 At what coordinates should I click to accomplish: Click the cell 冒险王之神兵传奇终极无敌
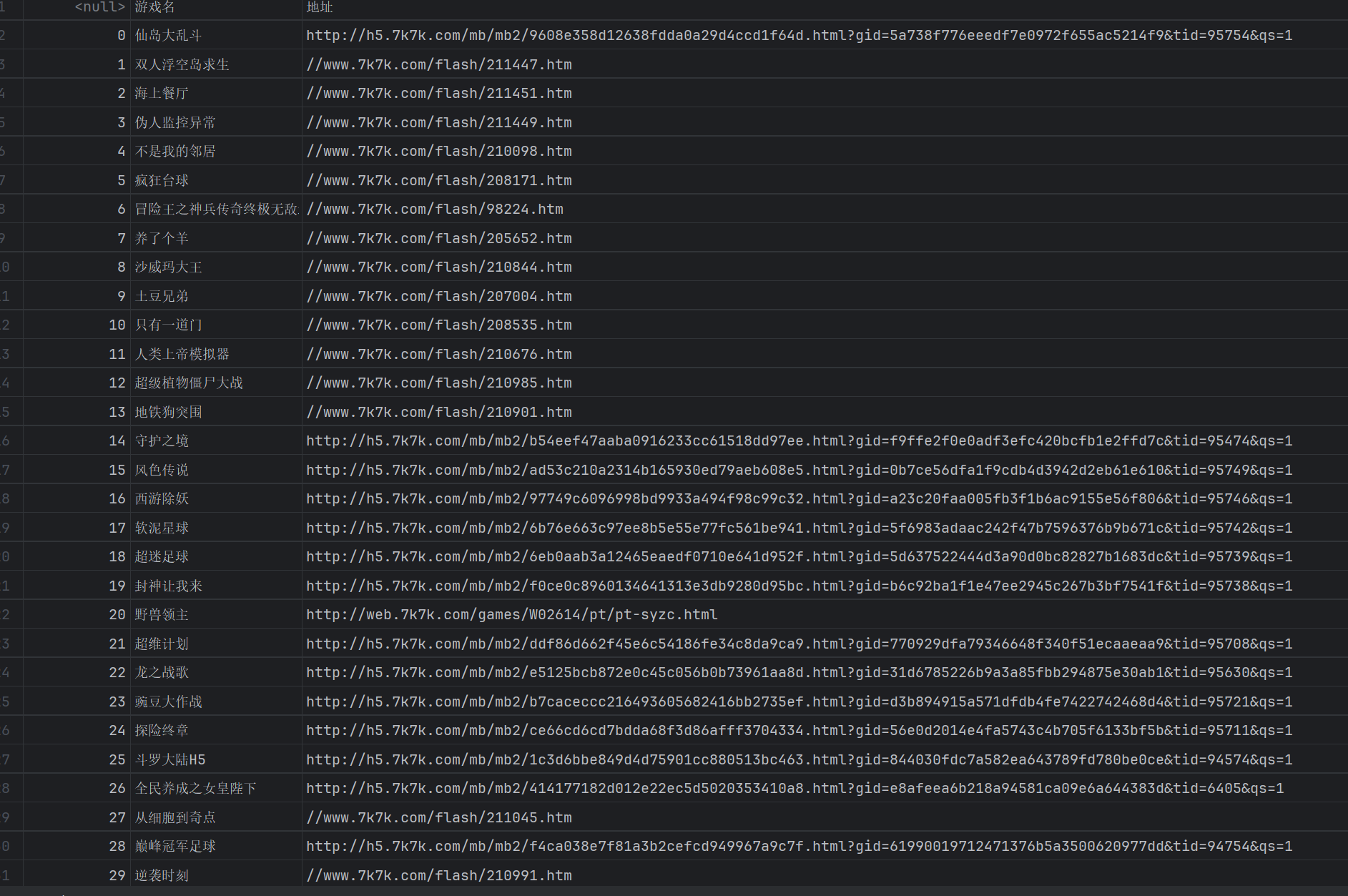[x=215, y=208]
